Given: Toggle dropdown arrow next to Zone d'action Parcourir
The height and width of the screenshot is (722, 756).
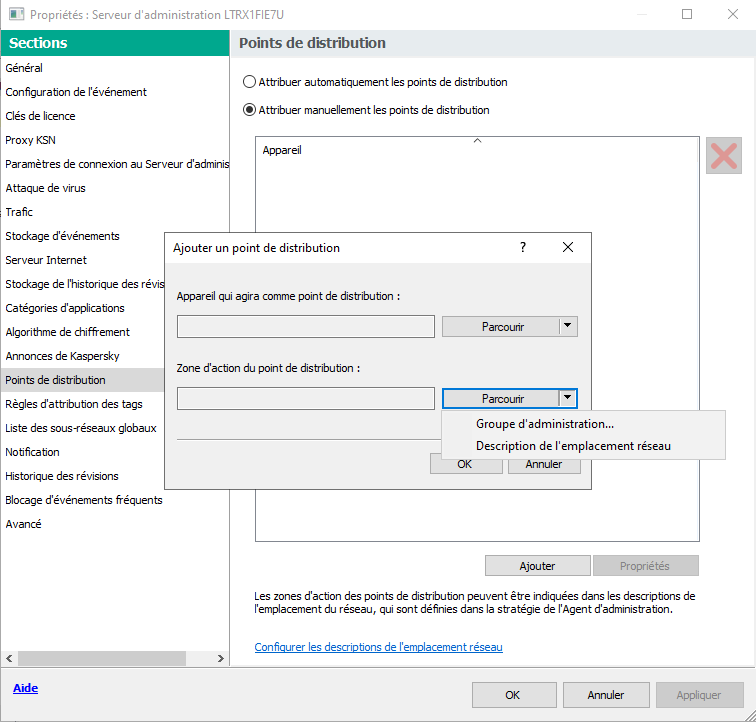Looking at the screenshot, I should click(x=568, y=398).
